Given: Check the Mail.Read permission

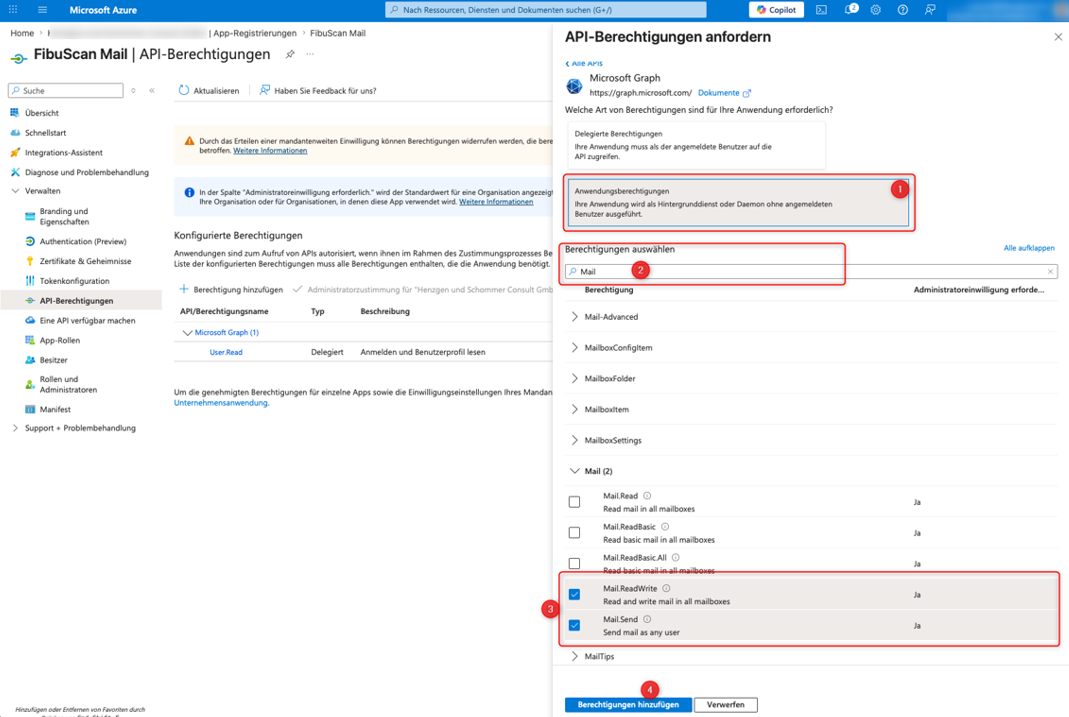Looking at the screenshot, I should [x=575, y=502].
